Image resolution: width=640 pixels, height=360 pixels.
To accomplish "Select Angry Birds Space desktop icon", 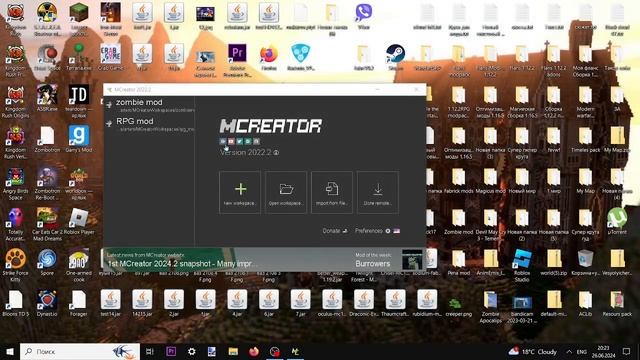I will (x=16, y=184).
